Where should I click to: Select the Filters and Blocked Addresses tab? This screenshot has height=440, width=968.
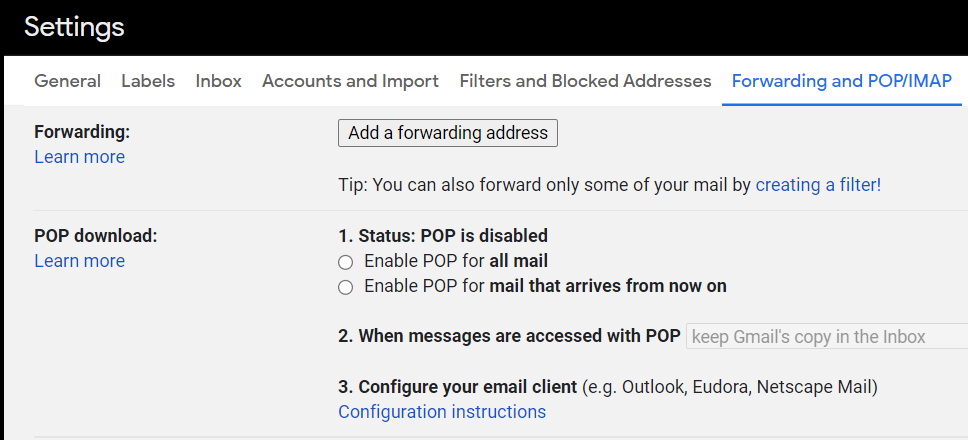tap(585, 81)
